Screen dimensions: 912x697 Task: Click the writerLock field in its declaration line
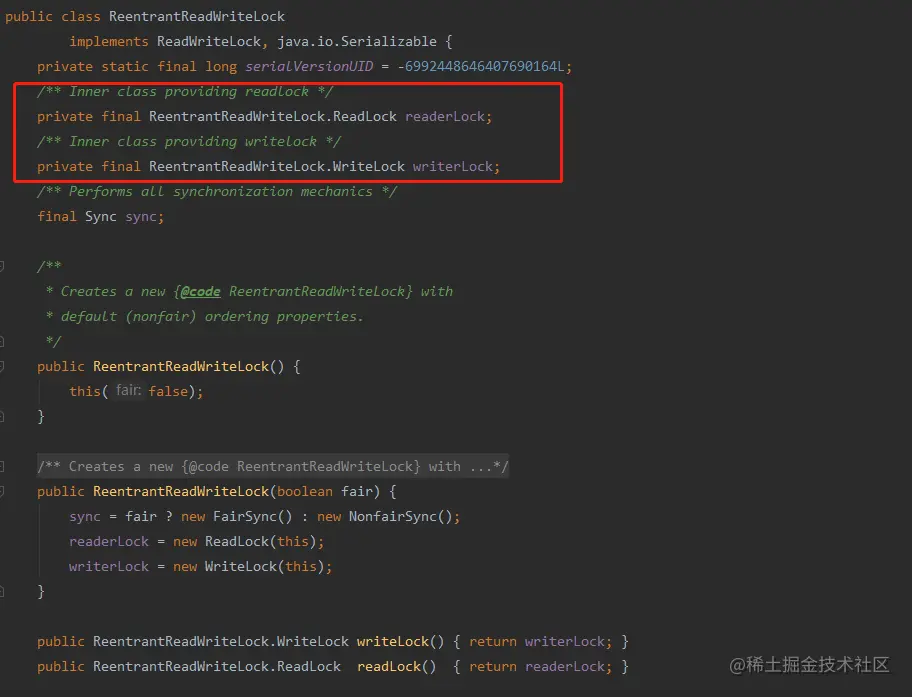pos(453,166)
